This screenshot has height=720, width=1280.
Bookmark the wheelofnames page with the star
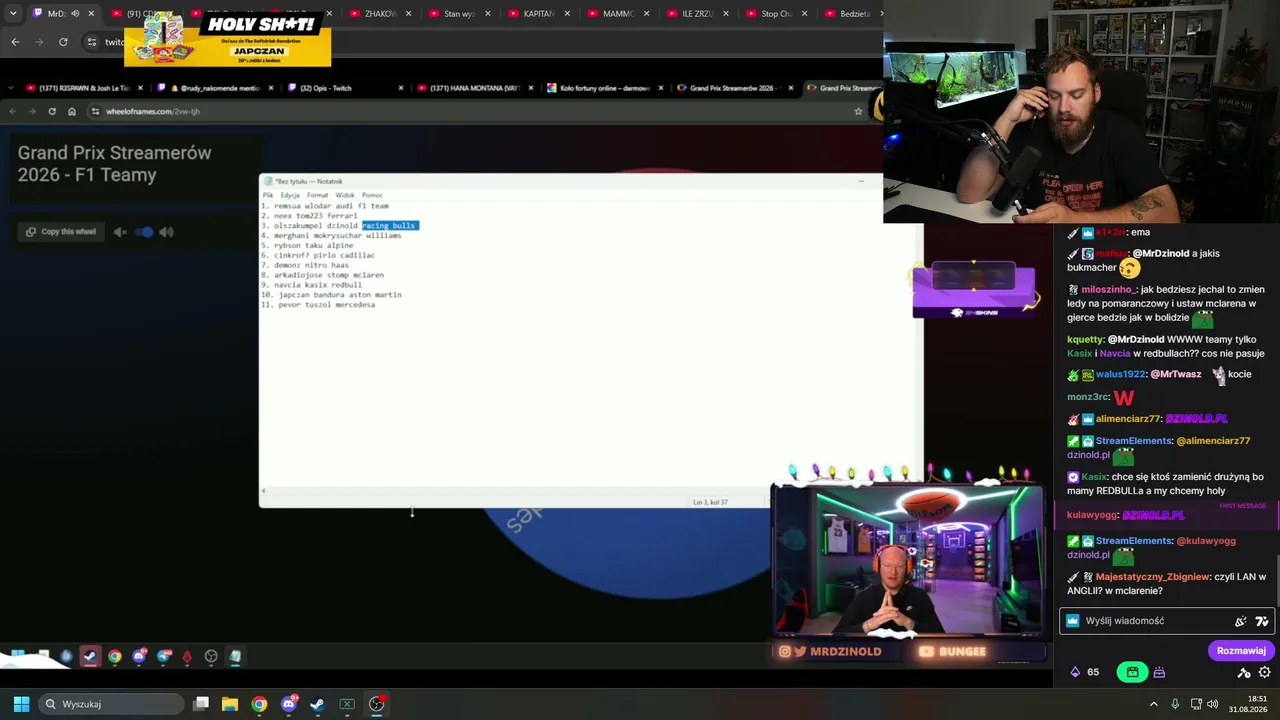tap(858, 111)
